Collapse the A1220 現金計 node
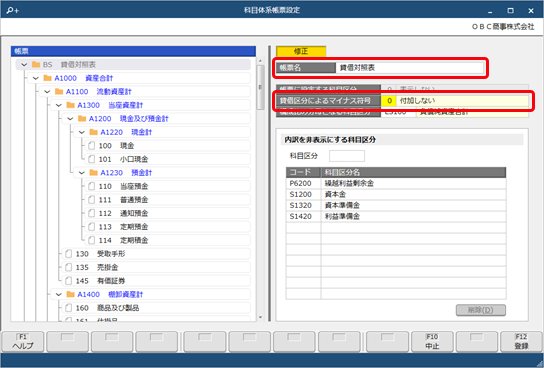The width and height of the screenshot is (544, 368). pos(82,132)
